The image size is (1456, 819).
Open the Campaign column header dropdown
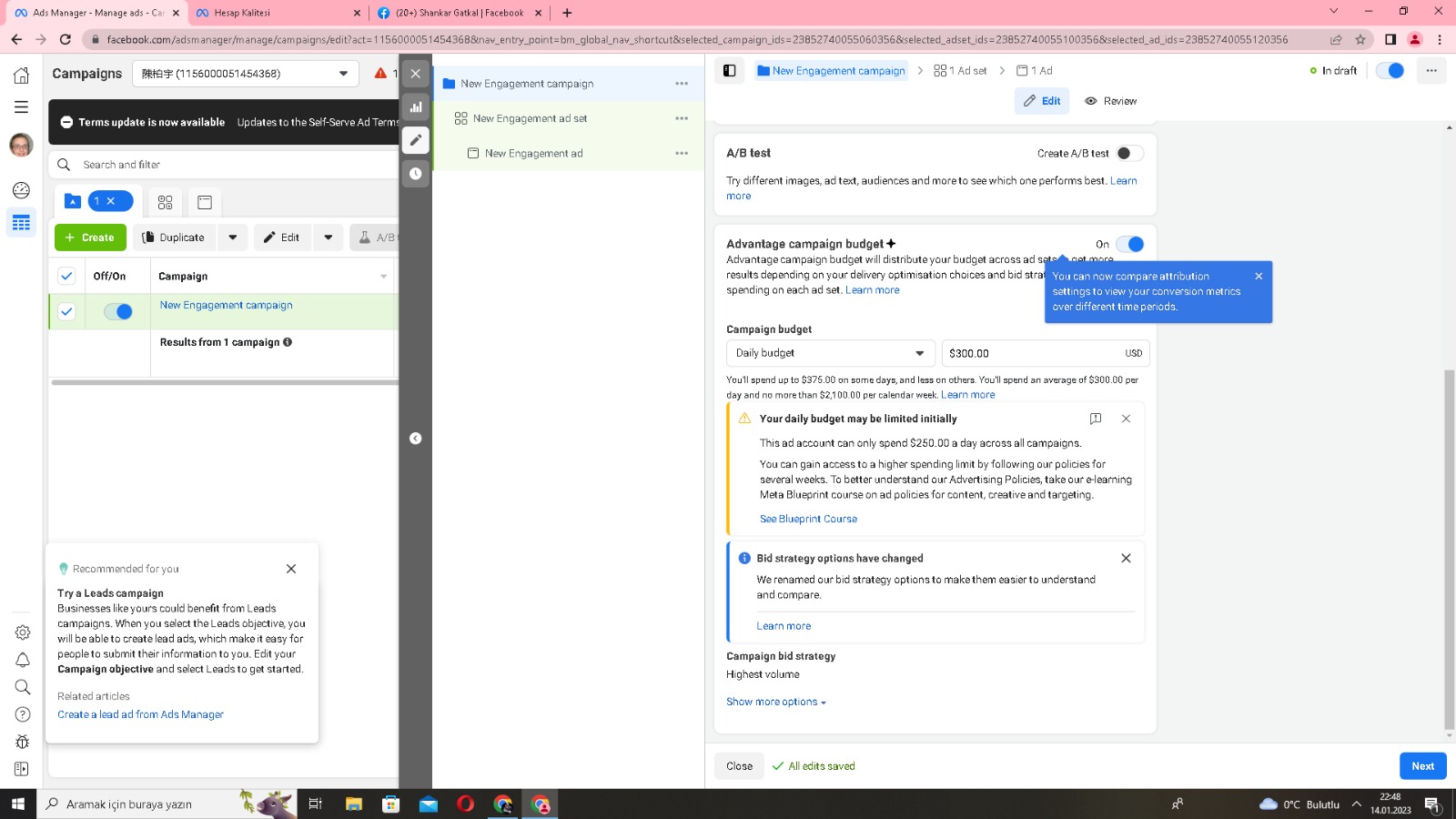click(384, 277)
